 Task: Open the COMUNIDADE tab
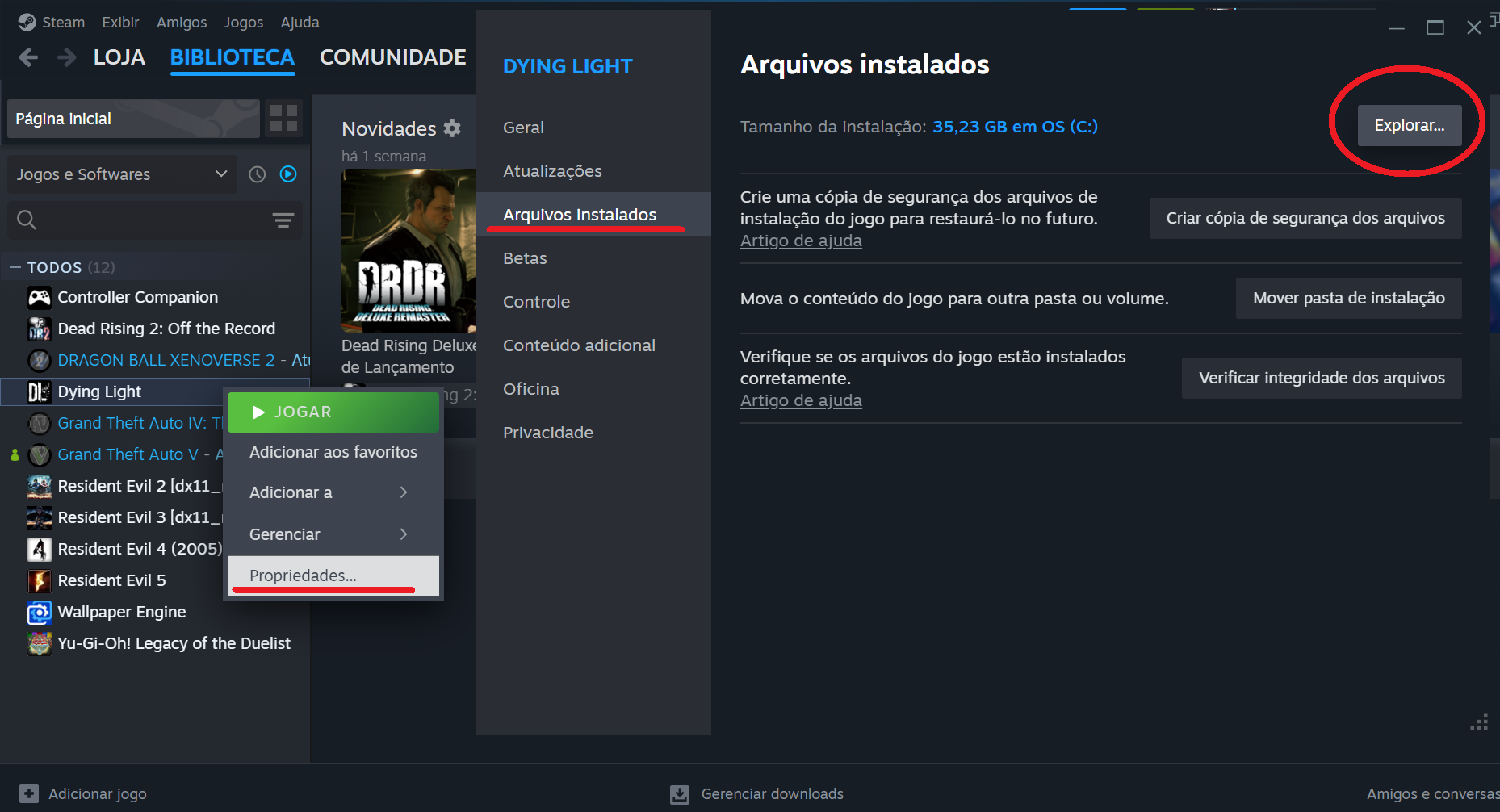(x=393, y=57)
